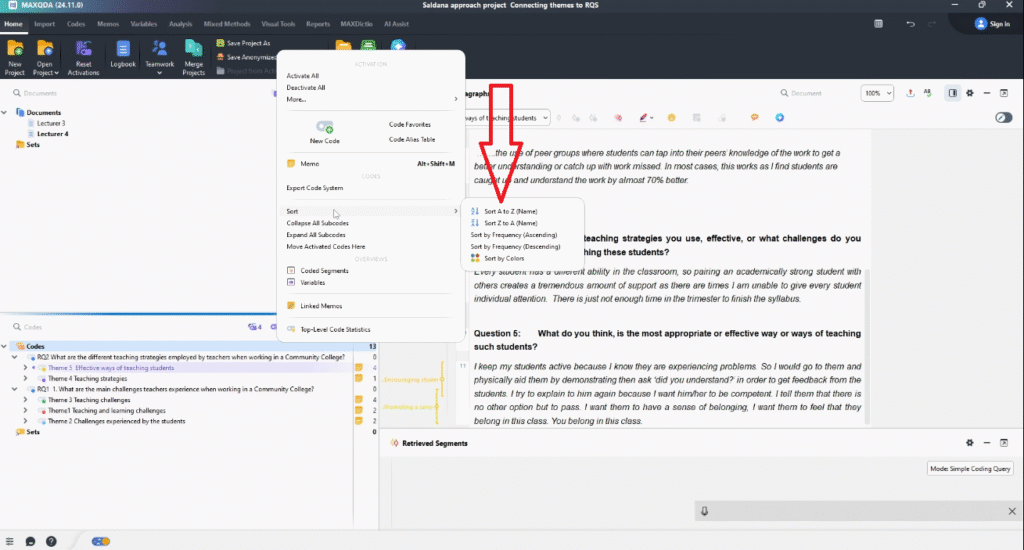Toggle the switch at document toolbar right
Screen dimensions: 1024x550
coord(1003,117)
